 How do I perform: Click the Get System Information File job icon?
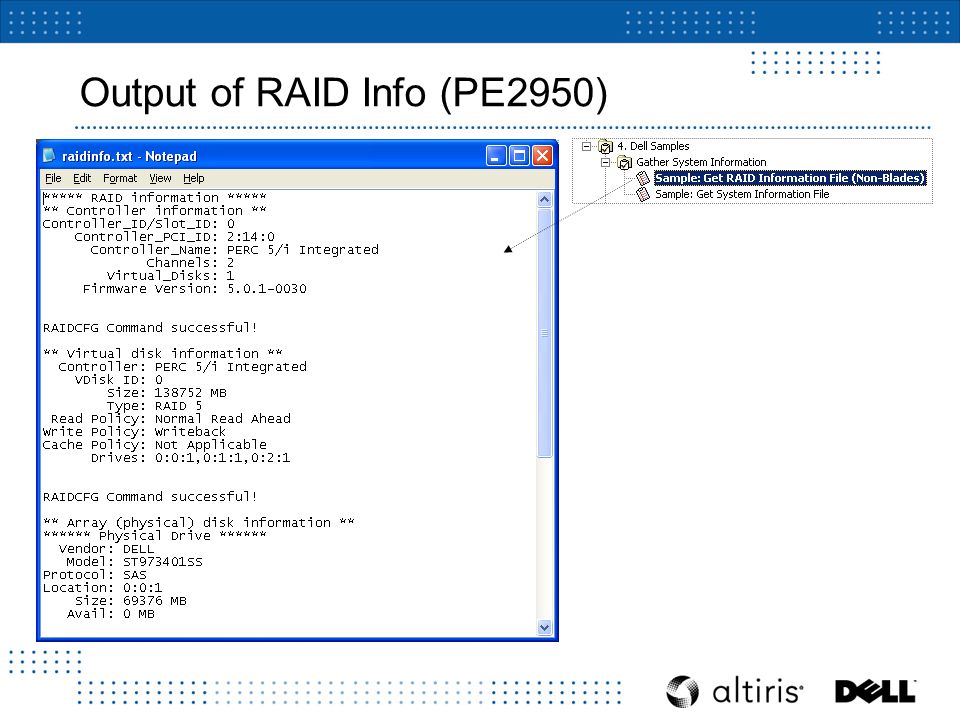coord(643,194)
